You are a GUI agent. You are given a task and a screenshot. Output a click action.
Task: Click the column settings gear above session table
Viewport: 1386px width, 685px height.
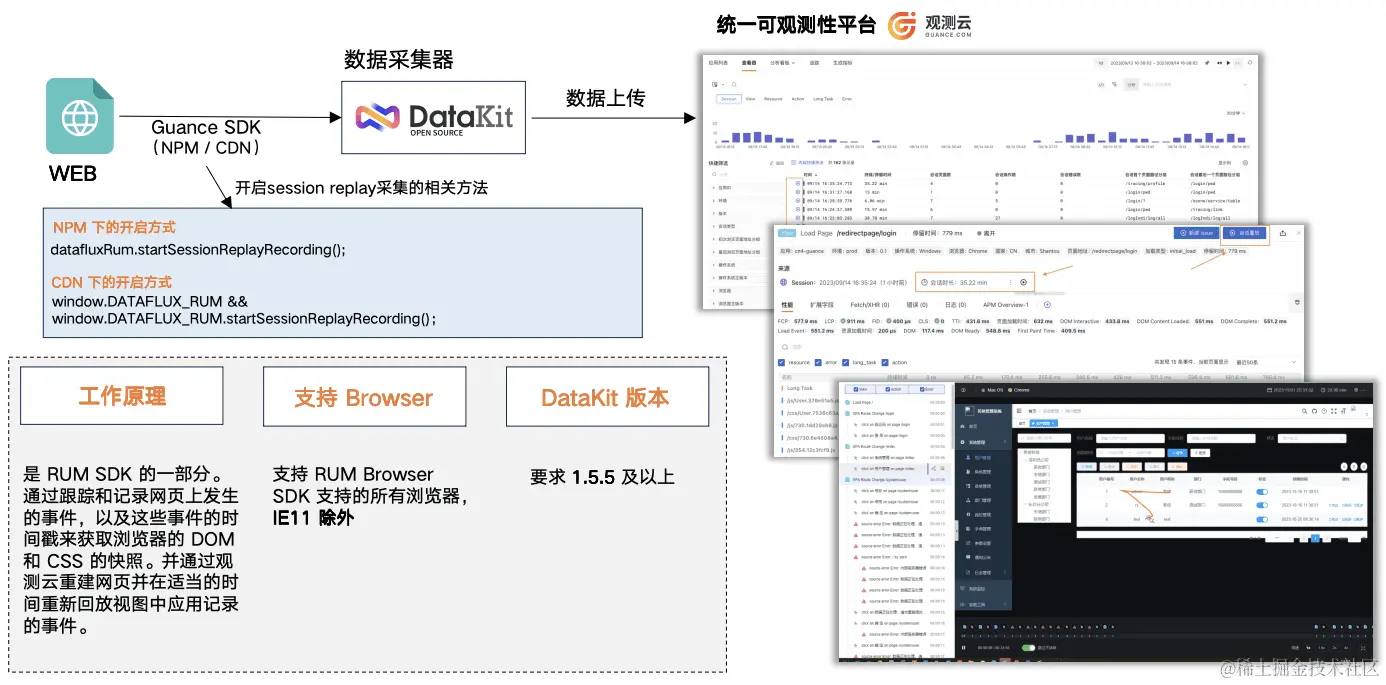click(1245, 163)
